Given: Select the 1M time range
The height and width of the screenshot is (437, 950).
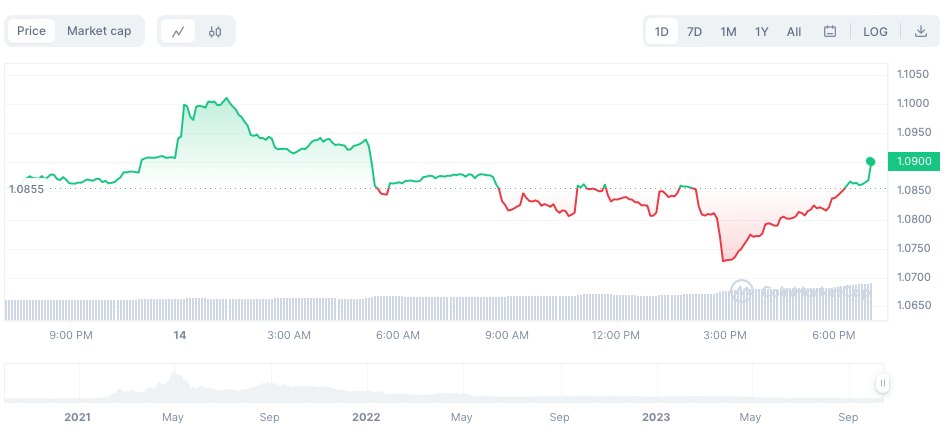Looking at the screenshot, I should (x=728, y=31).
